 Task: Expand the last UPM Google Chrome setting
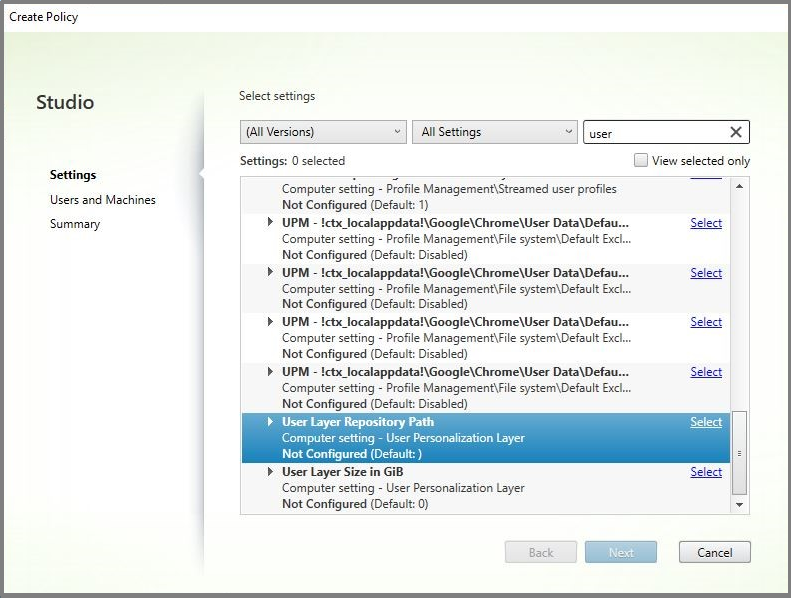(270, 372)
